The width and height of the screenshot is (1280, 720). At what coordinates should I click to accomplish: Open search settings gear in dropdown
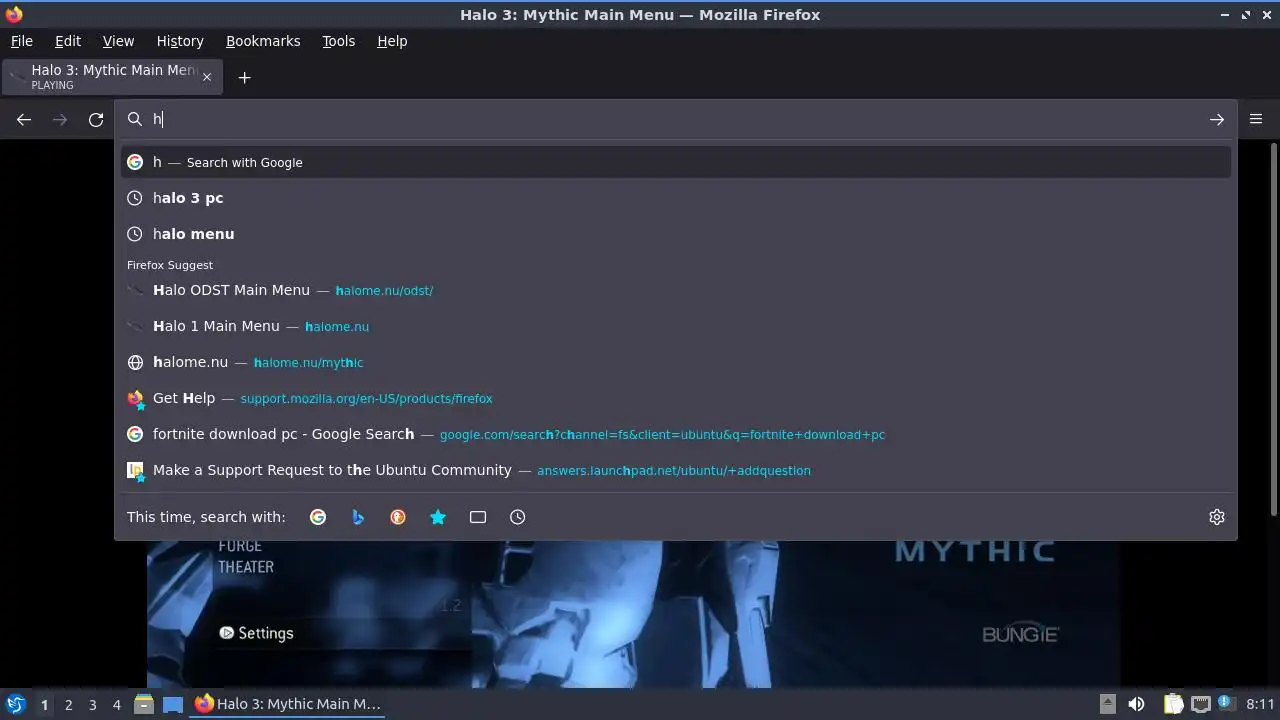(x=1217, y=517)
